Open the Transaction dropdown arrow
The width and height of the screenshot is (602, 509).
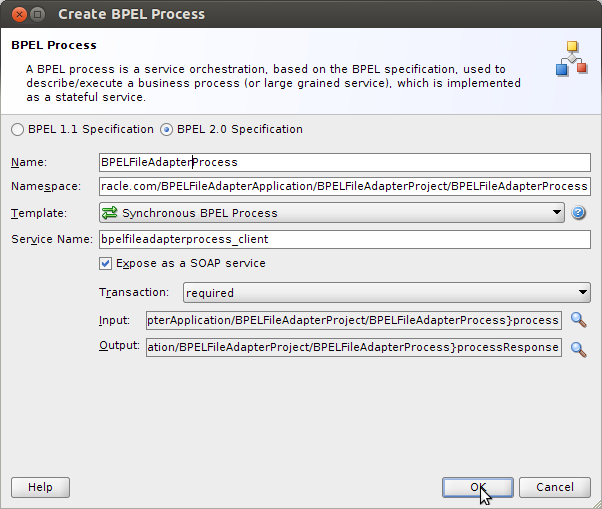582,293
